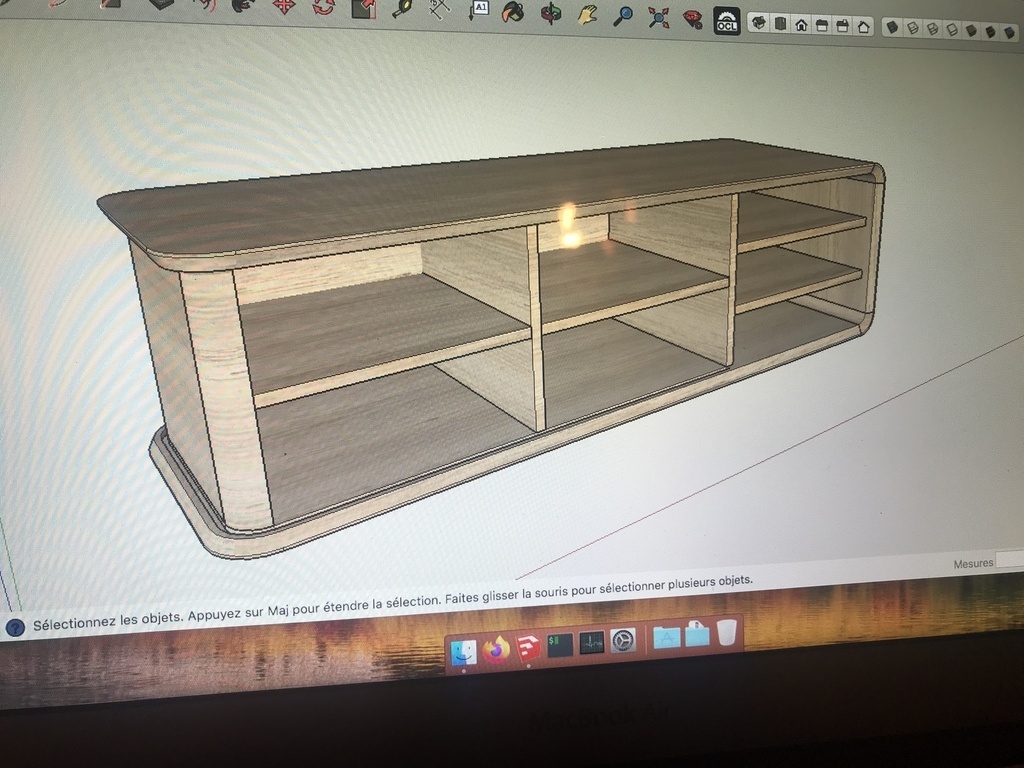
Task: Set Monochrome face style
Action: (1011, 33)
